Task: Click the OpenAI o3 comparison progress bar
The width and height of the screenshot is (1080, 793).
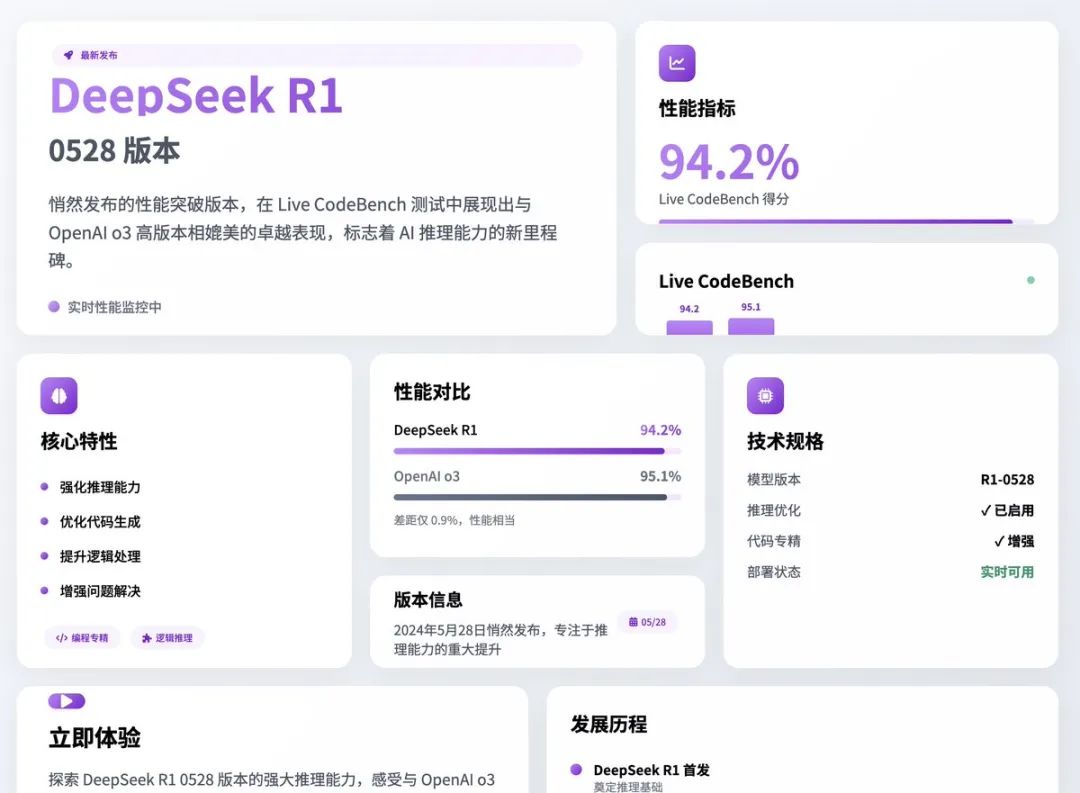Action: tap(537, 497)
